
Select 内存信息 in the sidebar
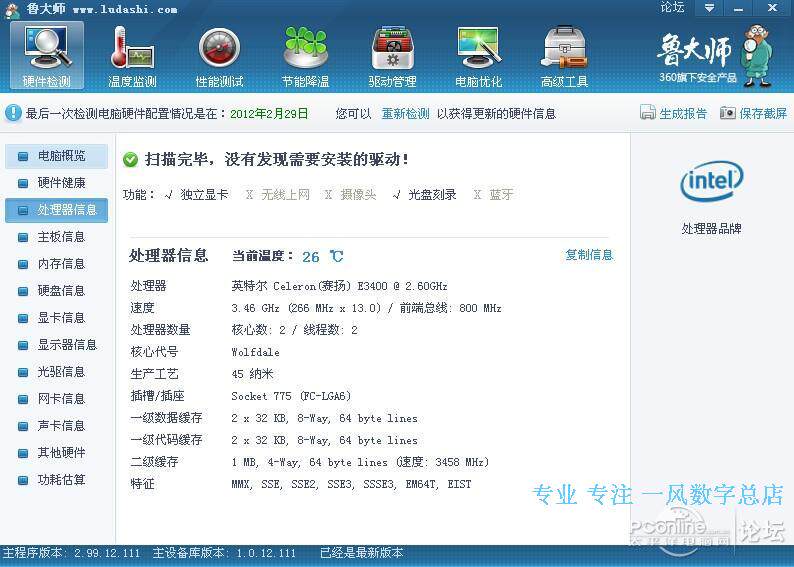tap(56, 264)
